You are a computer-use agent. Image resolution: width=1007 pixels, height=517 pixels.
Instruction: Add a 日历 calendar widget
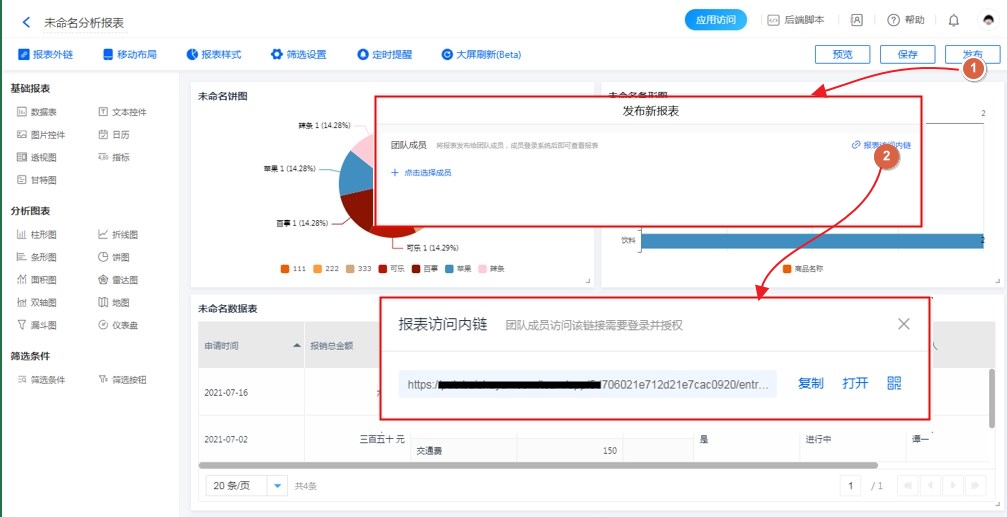click(x=116, y=135)
